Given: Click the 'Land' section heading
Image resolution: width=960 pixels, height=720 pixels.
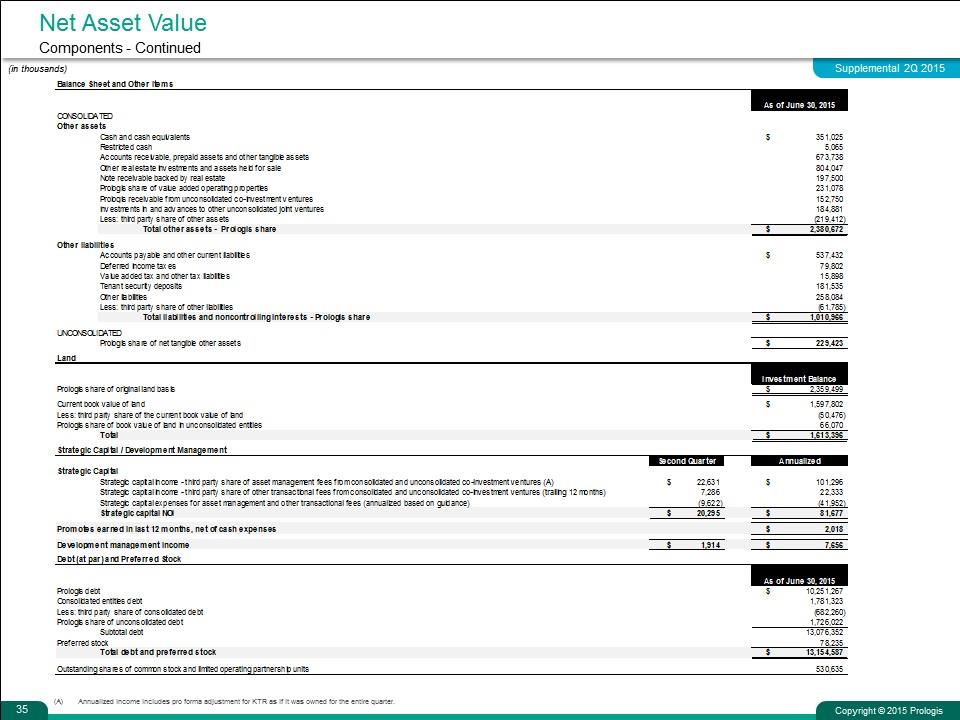Looking at the screenshot, I should tap(67, 358).
